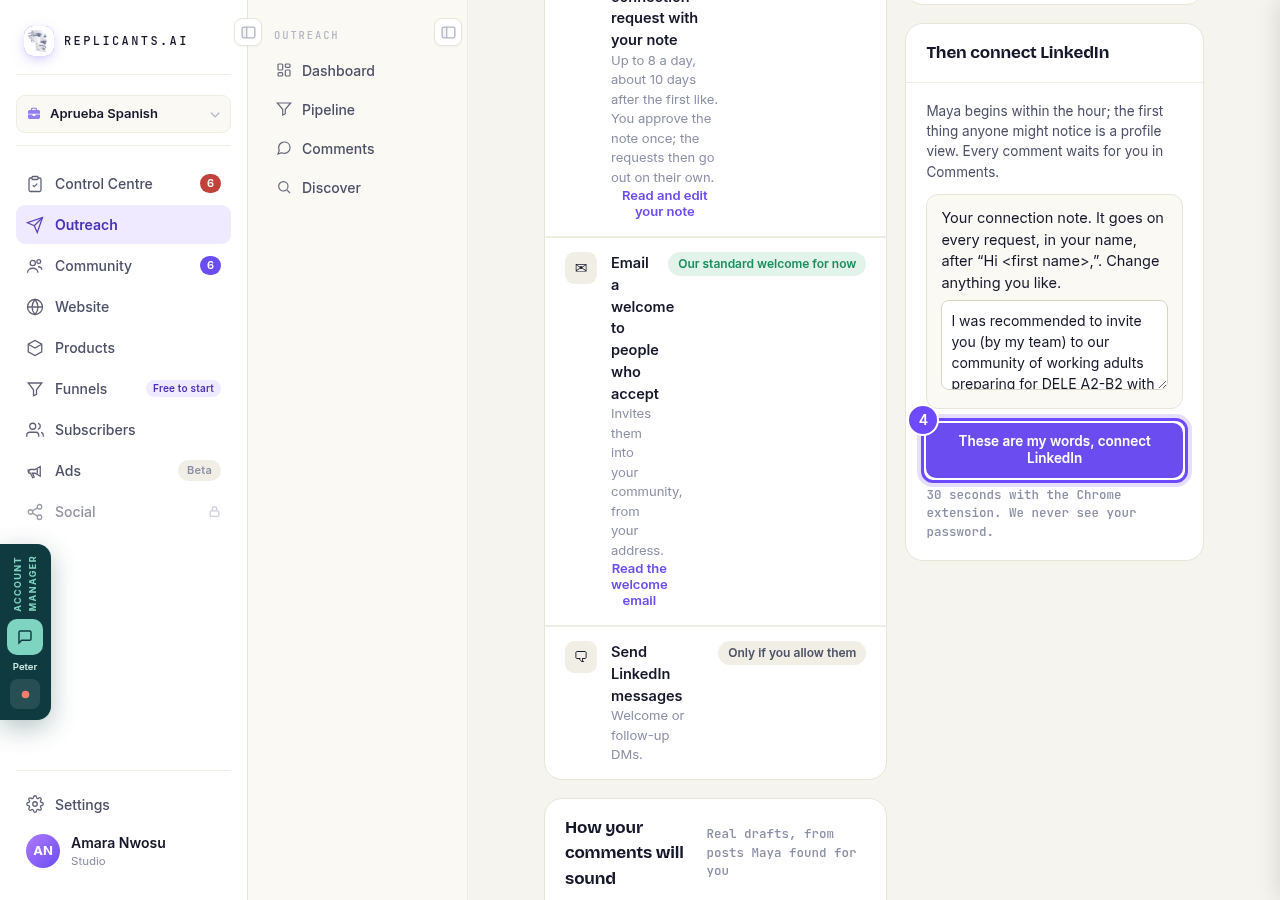1280x900 pixels.
Task: Open the Settings gear icon
Action: (x=35, y=805)
